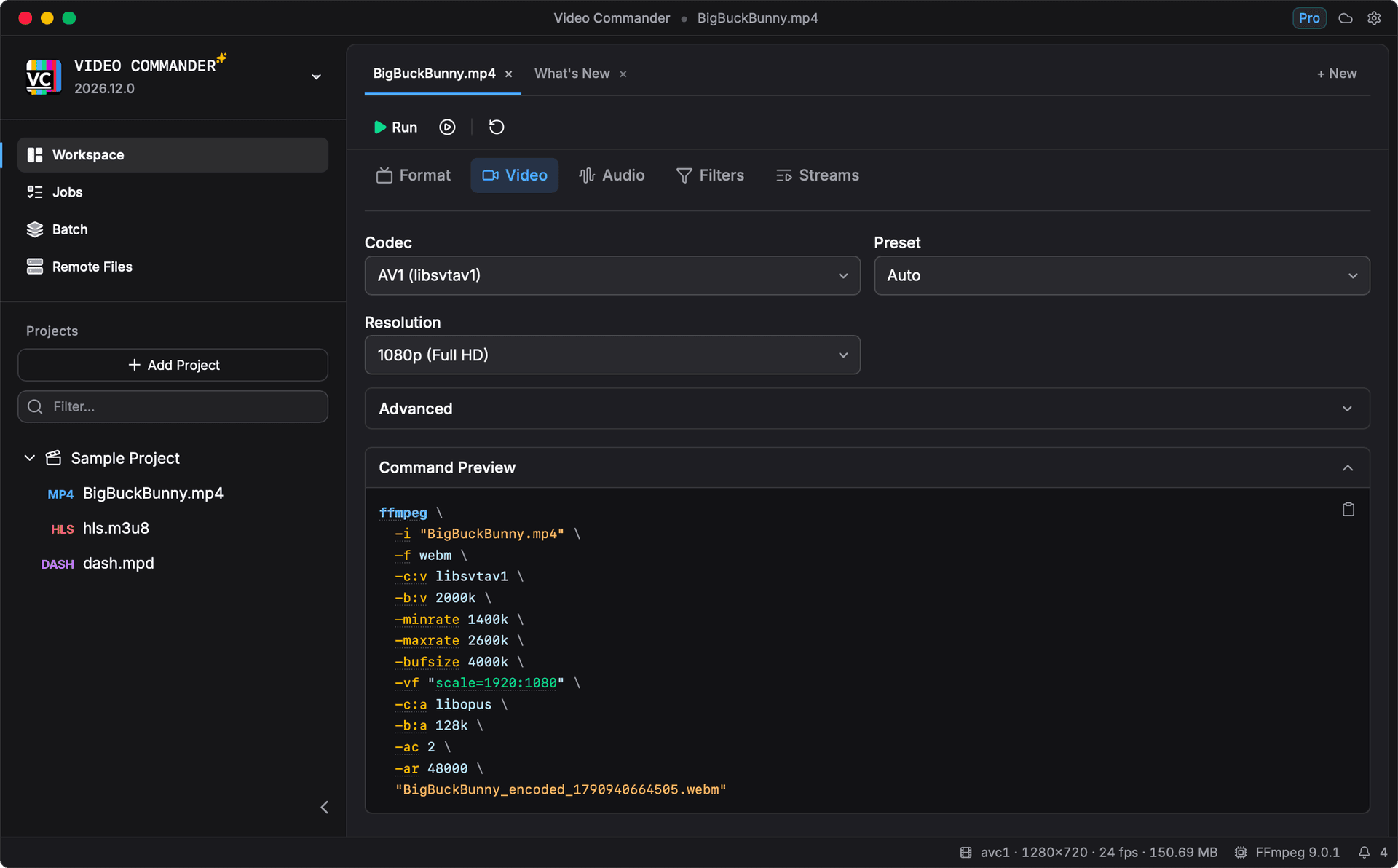Image resolution: width=1398 pixels, height=868 pixels.
Task: Collapse the Sample Project tree
Action: [30, 458]
